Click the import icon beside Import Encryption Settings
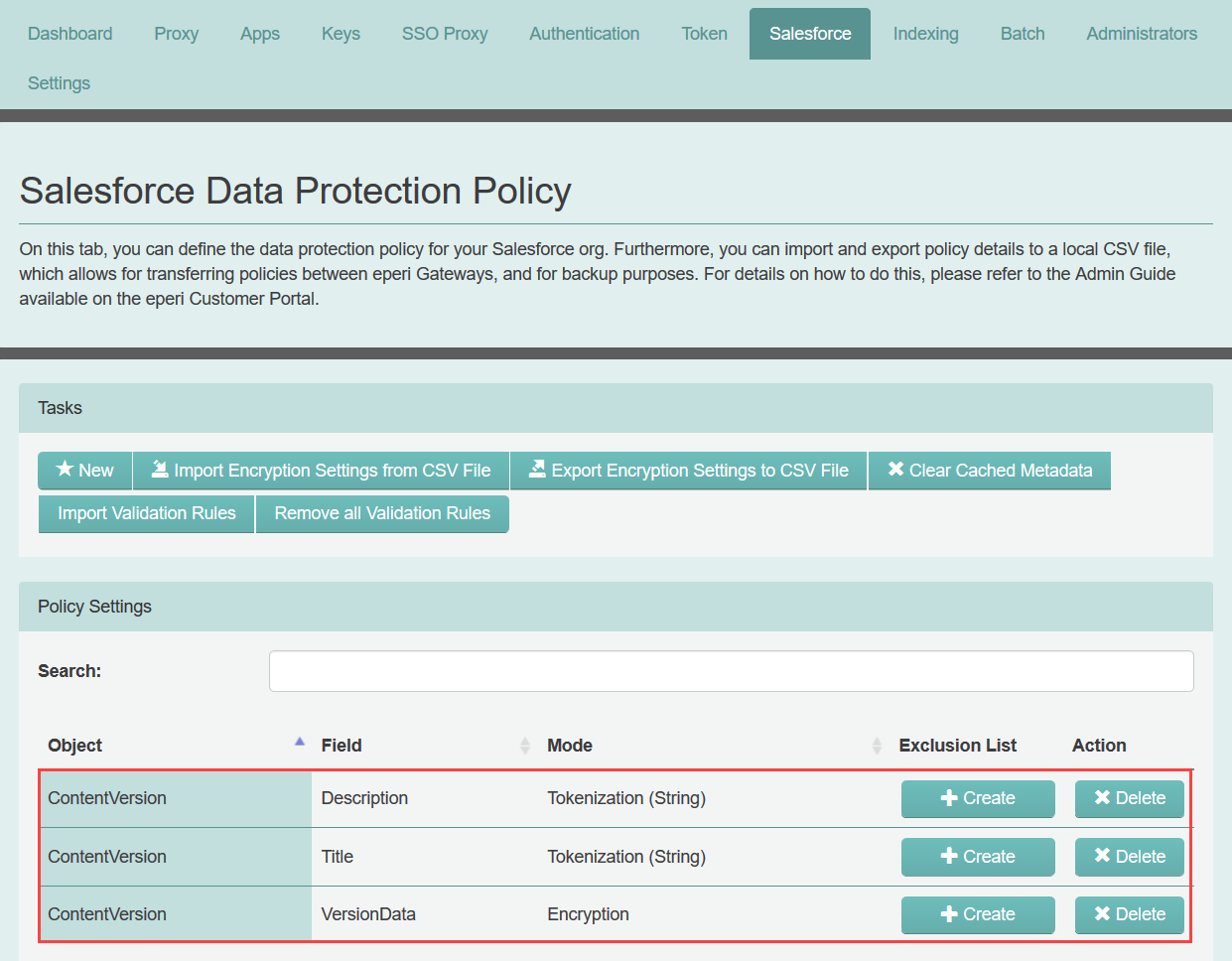 159,469
